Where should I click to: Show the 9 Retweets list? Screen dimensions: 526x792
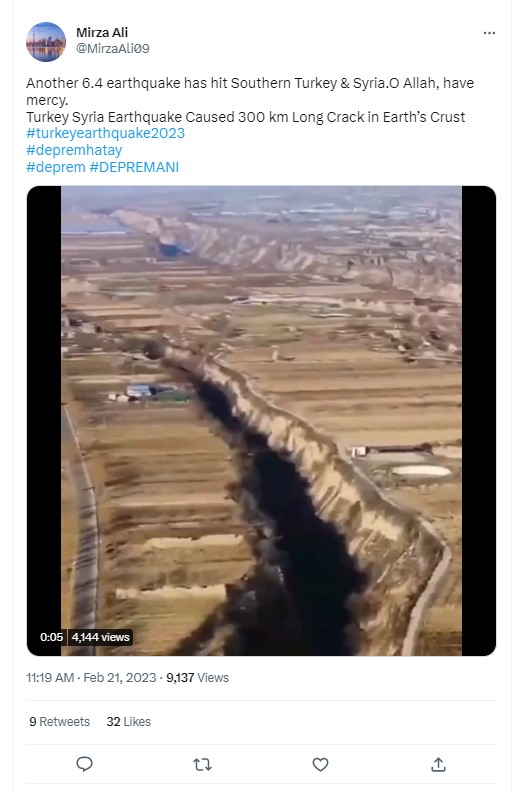click(x=60, y=721)
